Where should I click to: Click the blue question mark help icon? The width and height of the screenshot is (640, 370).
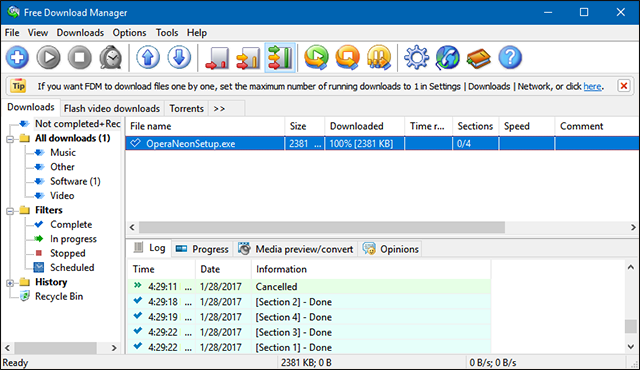[510, 58]
